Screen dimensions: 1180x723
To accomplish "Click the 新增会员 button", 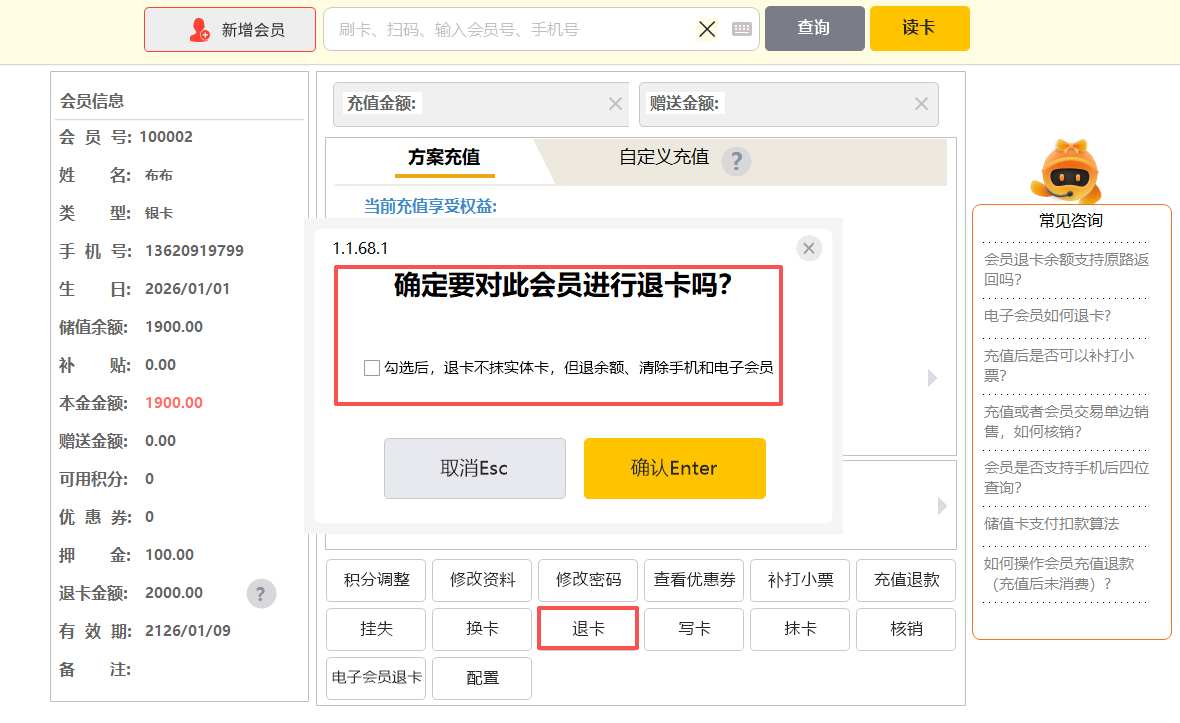I will pyautogui.click(x=230, y=30).
